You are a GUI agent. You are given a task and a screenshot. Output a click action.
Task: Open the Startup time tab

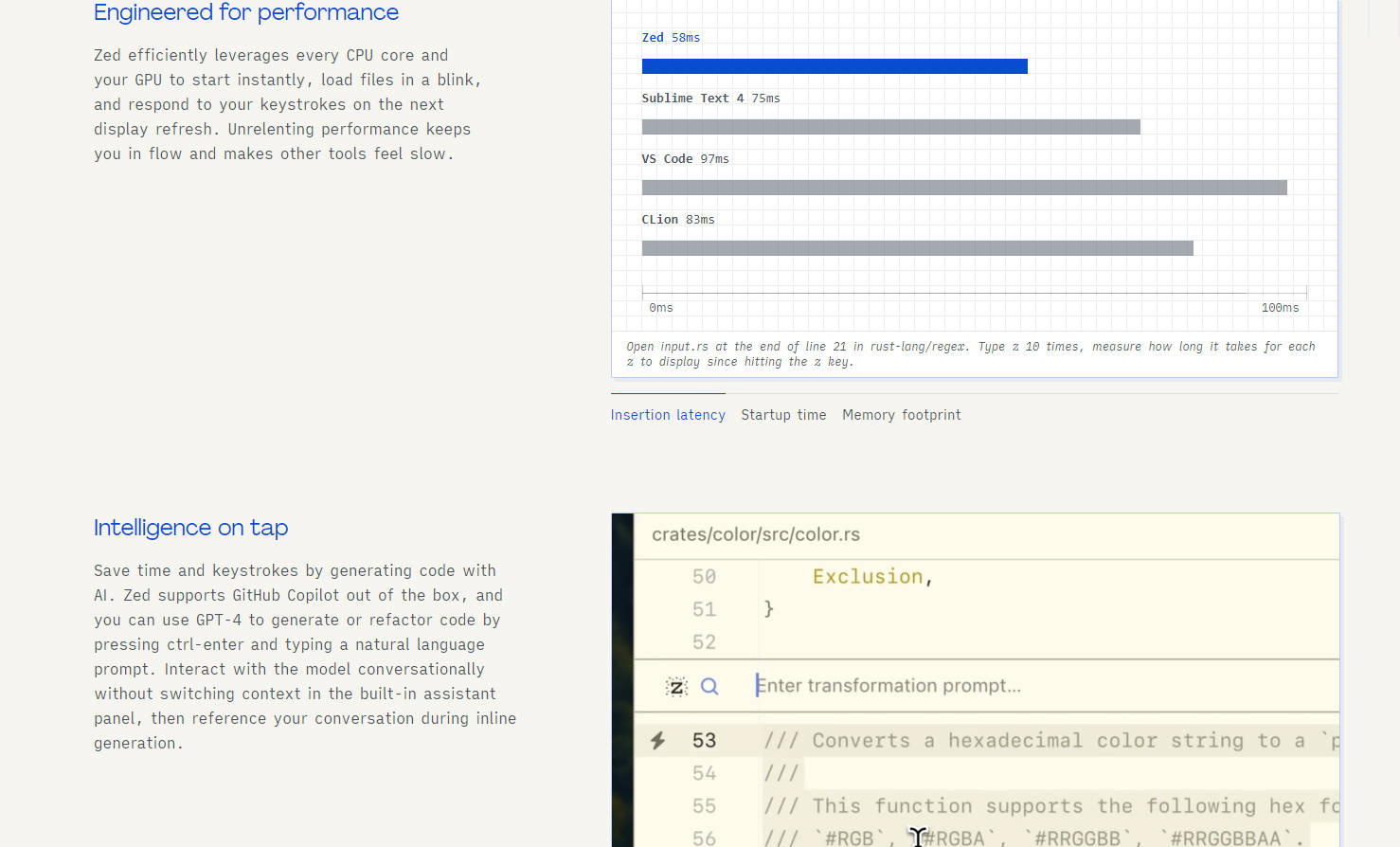pyautogui.click(x=783, y=415)
